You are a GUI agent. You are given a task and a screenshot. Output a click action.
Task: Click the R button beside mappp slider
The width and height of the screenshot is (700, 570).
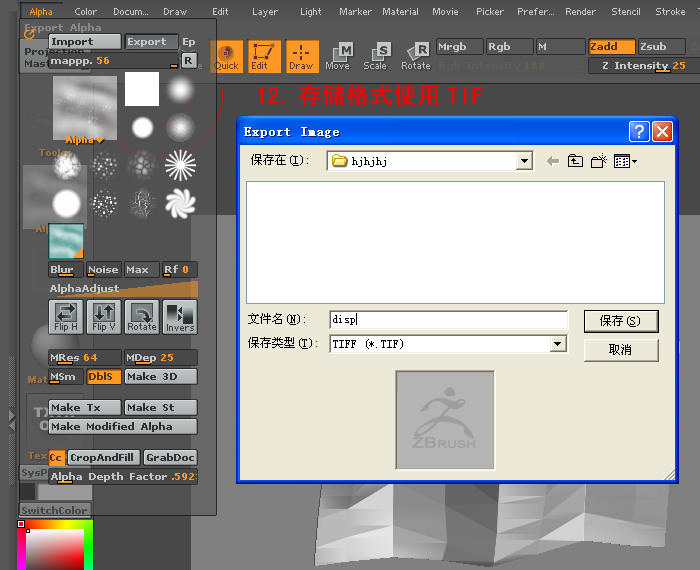pos(188,60)
